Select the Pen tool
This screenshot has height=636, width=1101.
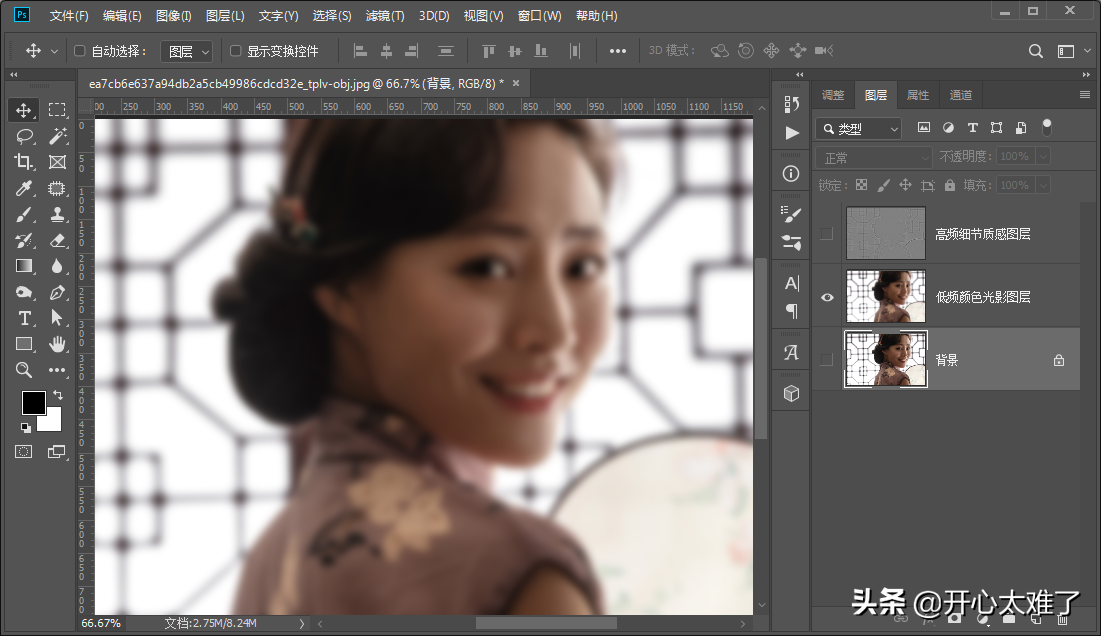point(57,292)
